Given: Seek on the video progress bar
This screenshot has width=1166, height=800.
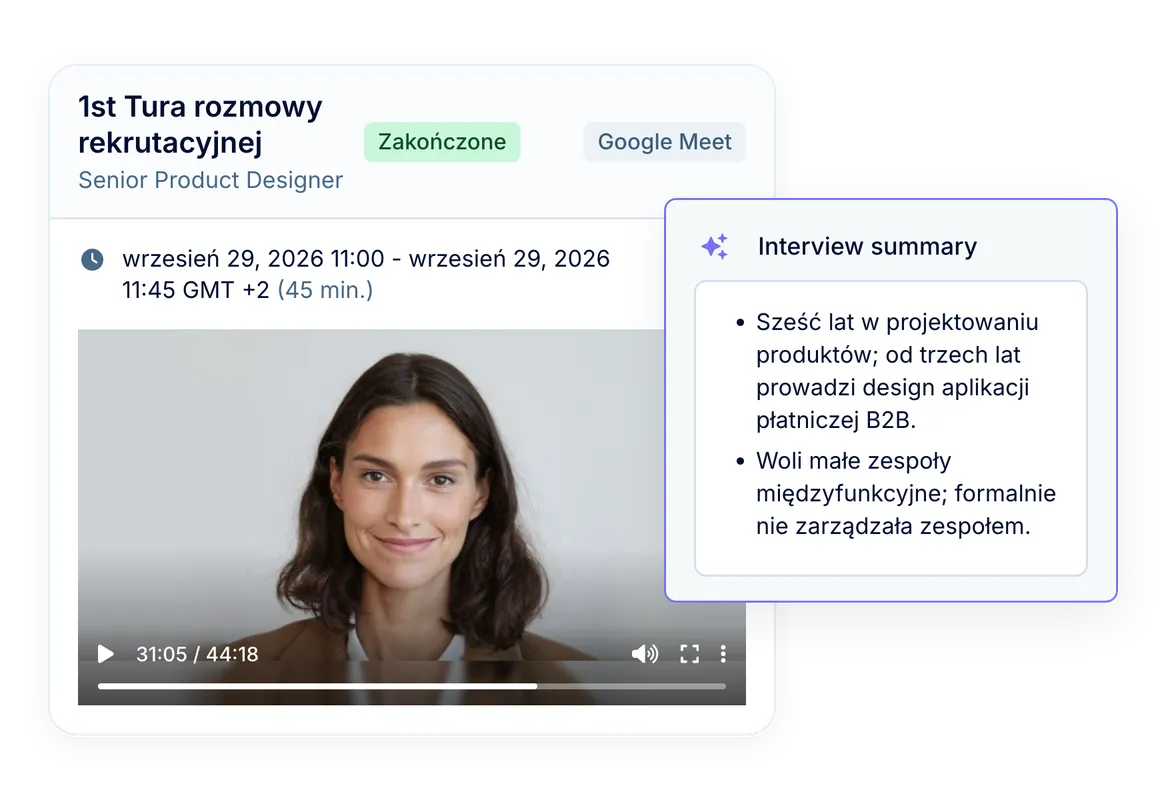Looking at the screenshot, I should click(x=411, y=686).
